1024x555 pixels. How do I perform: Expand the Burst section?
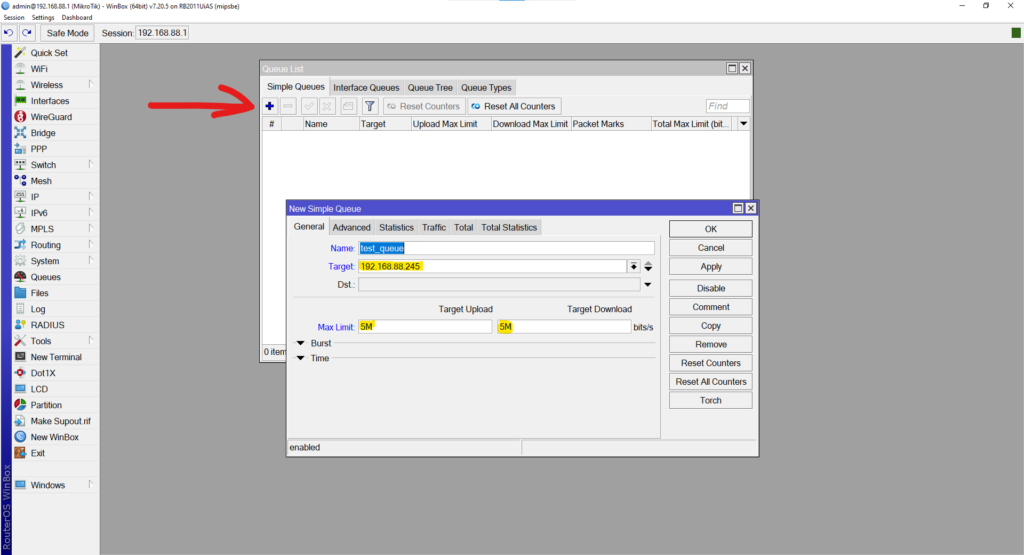click(302, 343)
